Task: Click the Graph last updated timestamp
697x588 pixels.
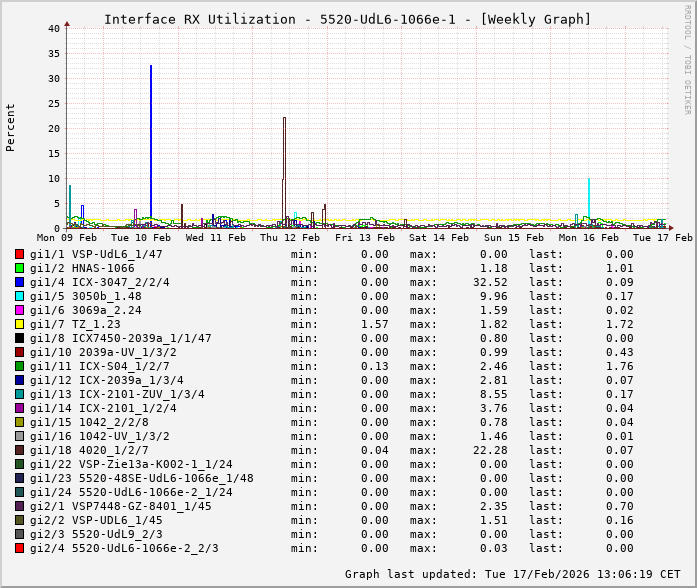Action: click(x=513, y=574)
